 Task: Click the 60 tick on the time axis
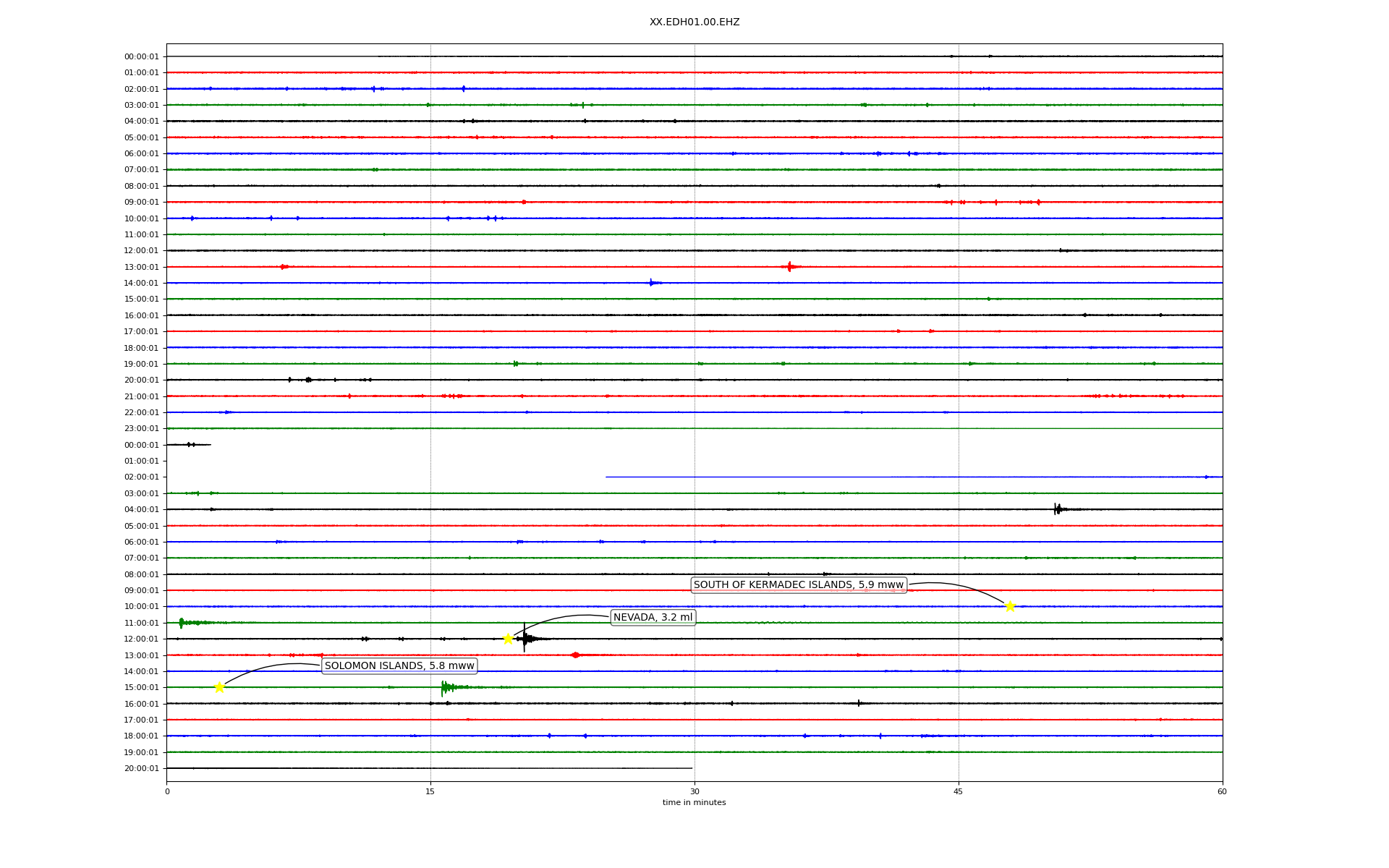pyautogui.click(x=1222, y=791)
